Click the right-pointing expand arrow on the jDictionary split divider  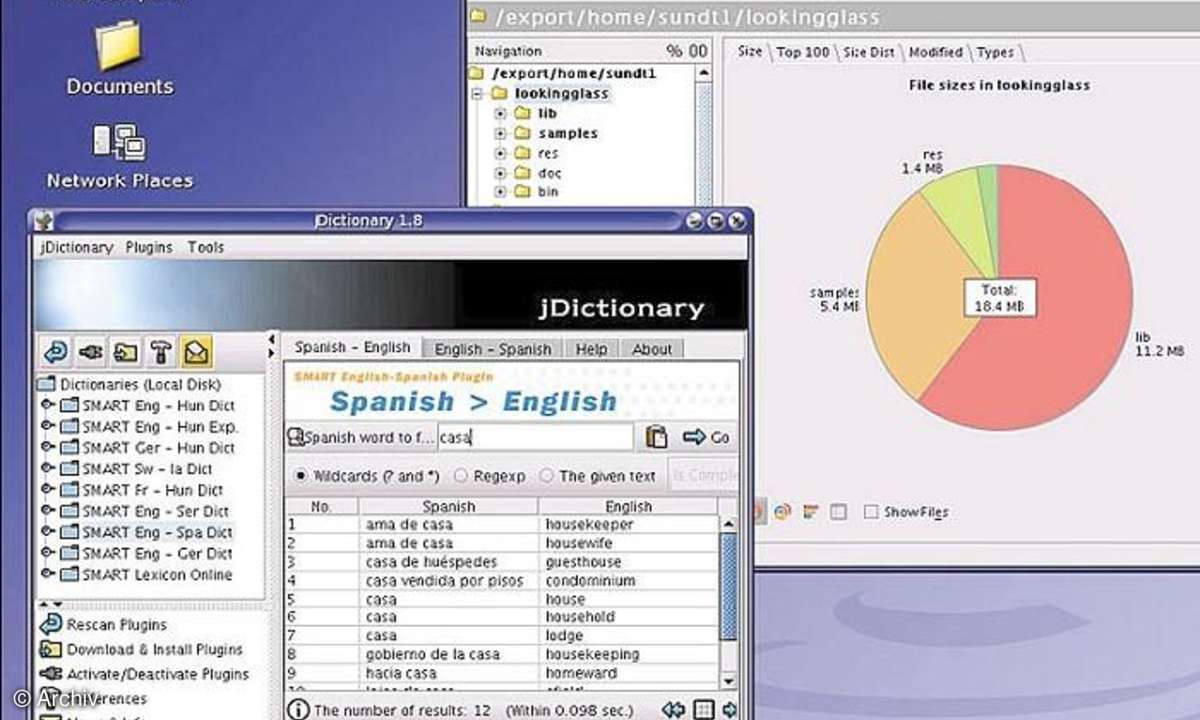coord(271,353)
